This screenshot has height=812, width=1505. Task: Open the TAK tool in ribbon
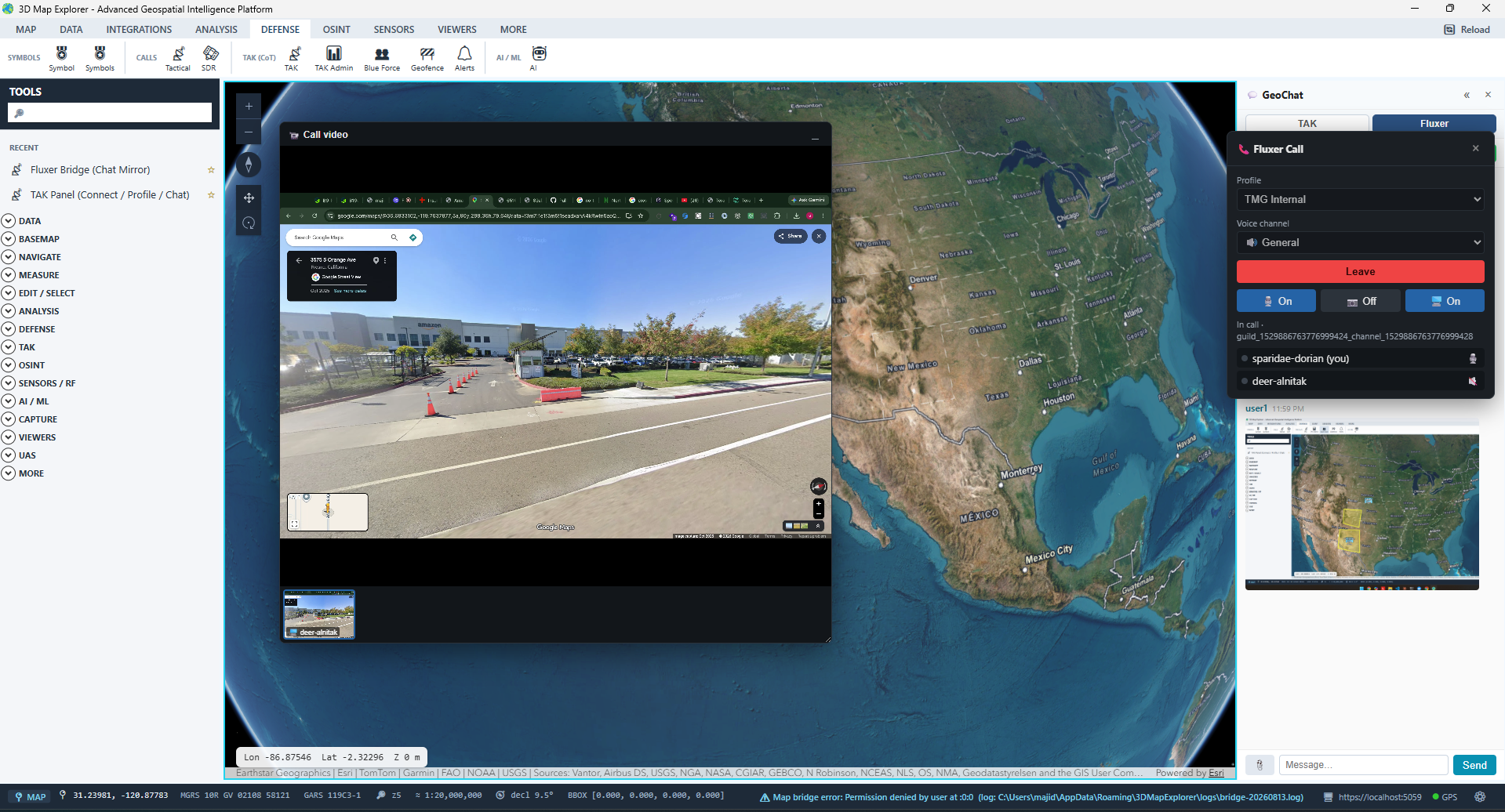pyautogui.click(x=292, y=58)
